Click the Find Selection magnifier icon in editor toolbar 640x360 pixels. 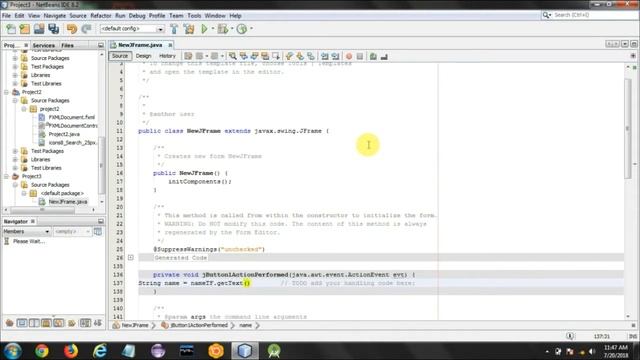tap(233, 56)
